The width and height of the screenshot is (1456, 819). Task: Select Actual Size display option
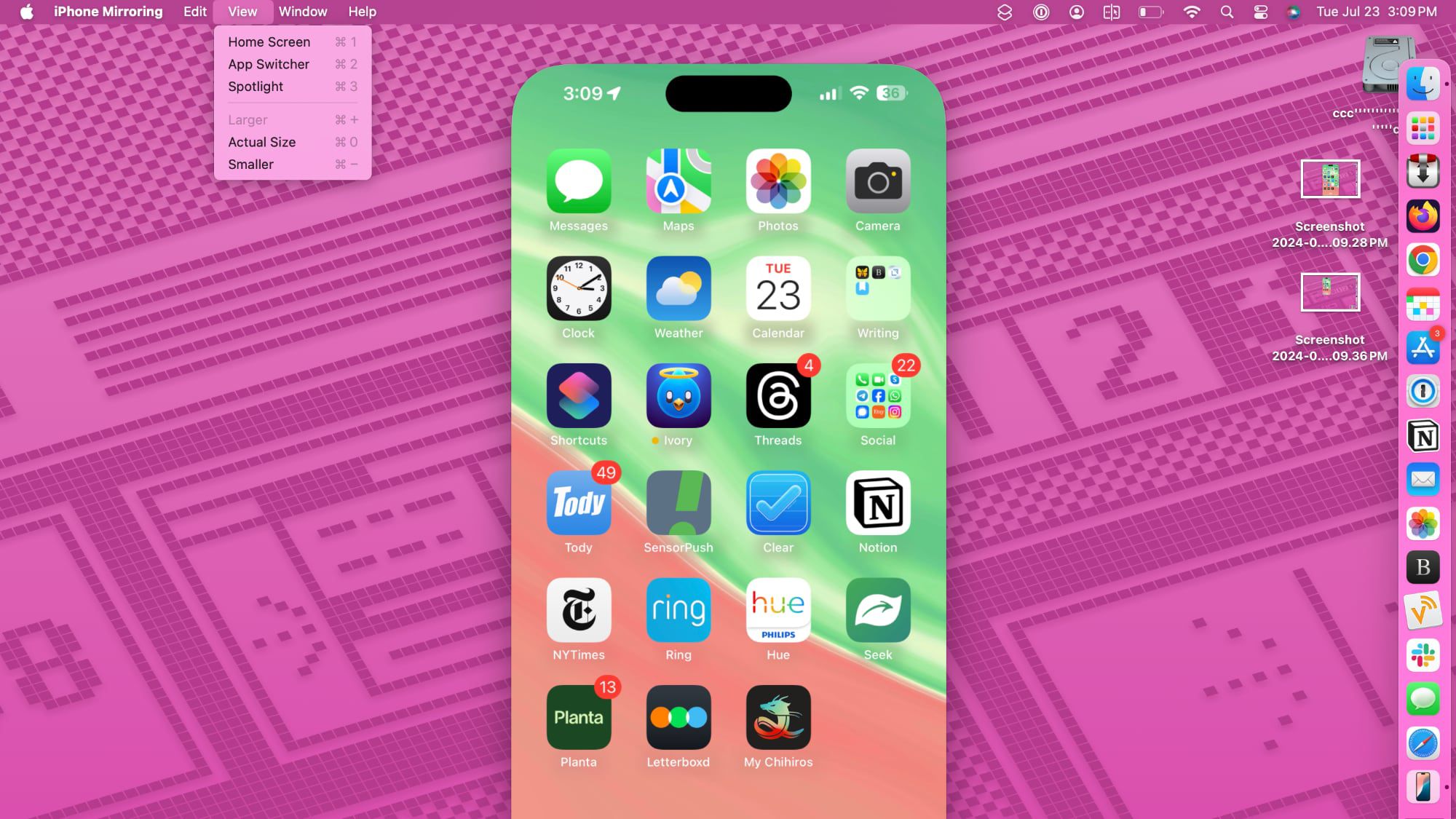[x=261, y=141]
